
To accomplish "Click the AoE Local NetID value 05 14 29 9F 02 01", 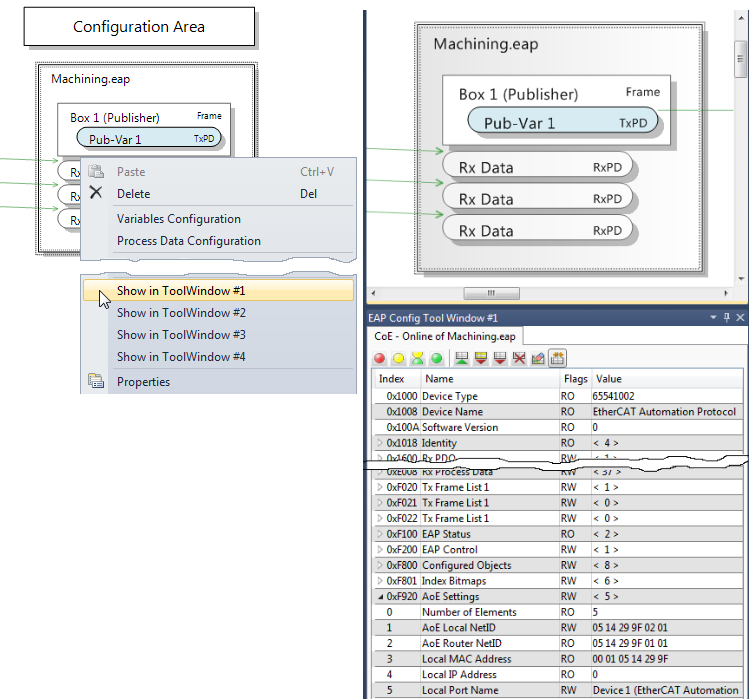I will (x=630, y=627).
